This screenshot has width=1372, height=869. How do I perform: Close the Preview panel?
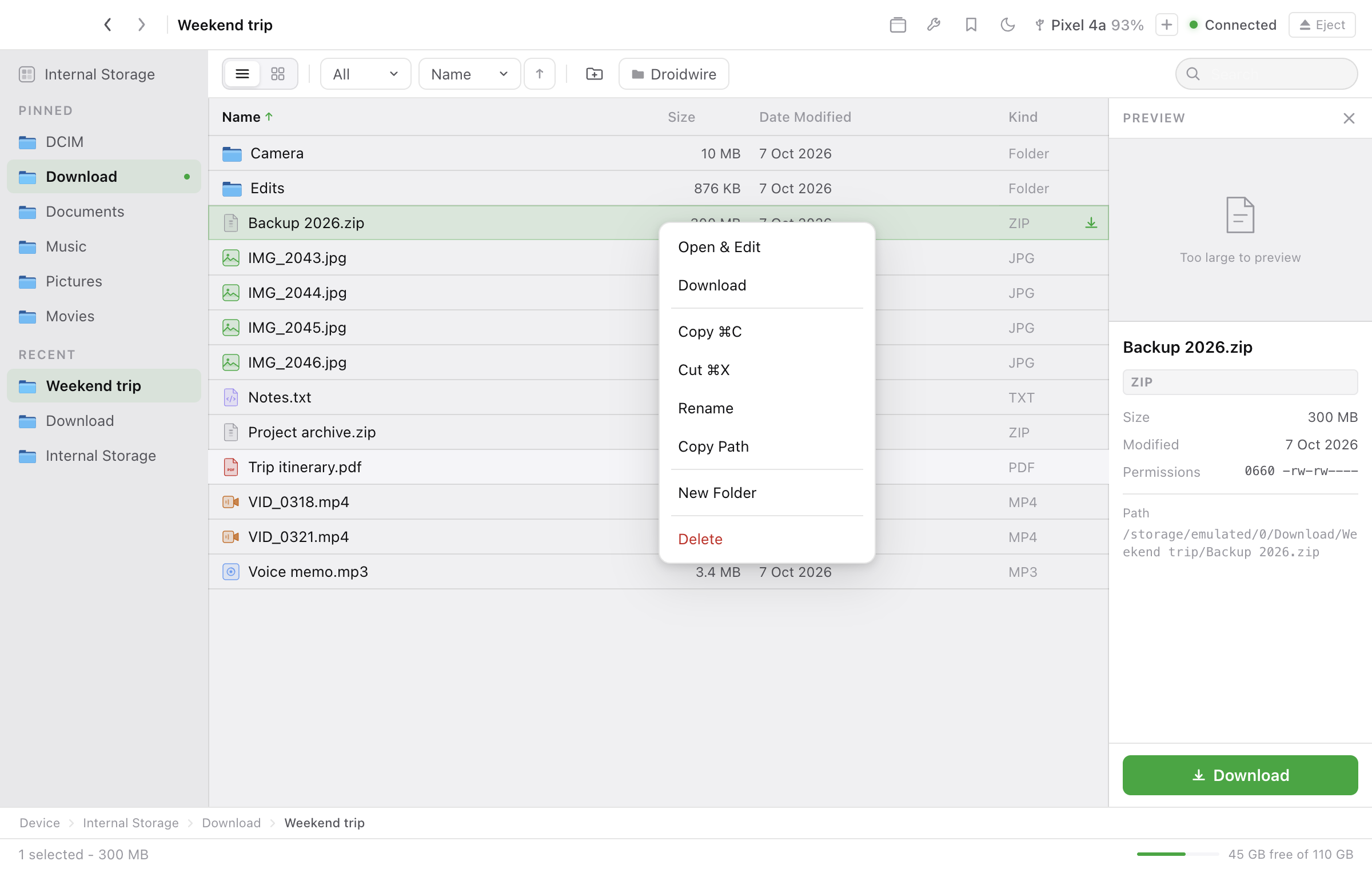click(x=1349, y=118)
